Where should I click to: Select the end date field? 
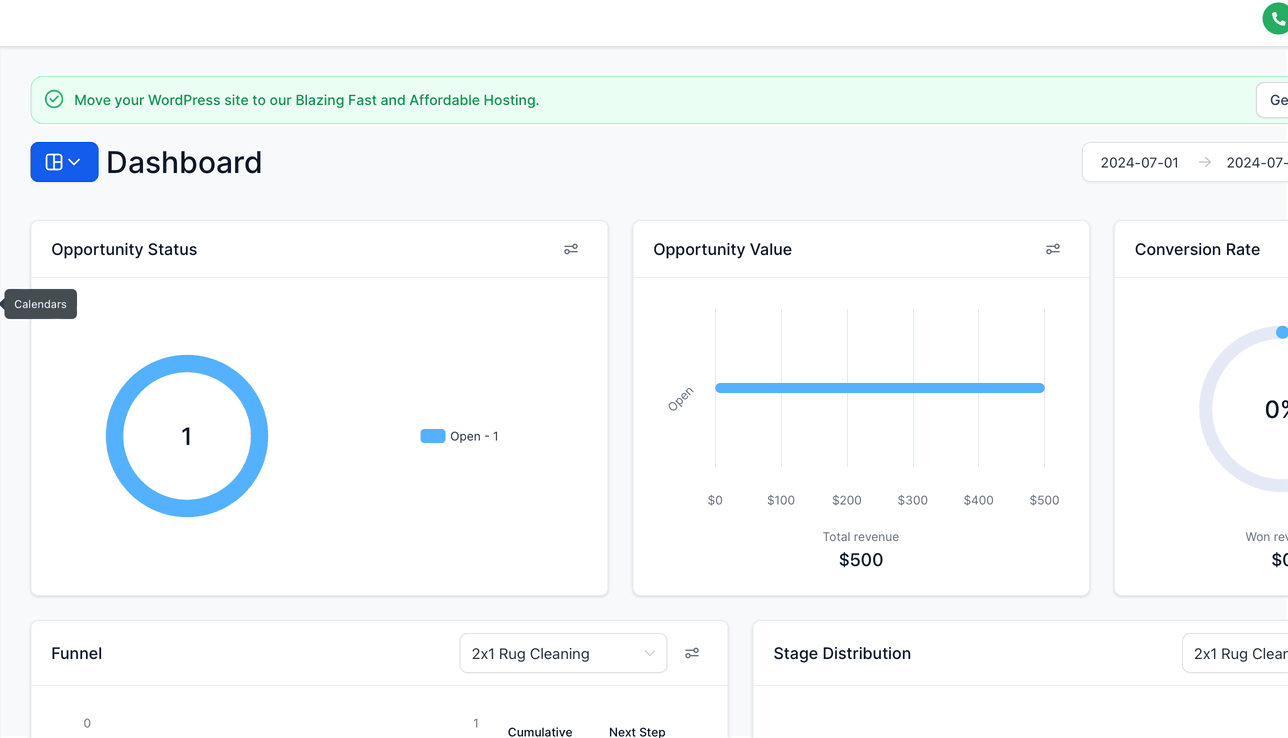tap(1257, 162)
